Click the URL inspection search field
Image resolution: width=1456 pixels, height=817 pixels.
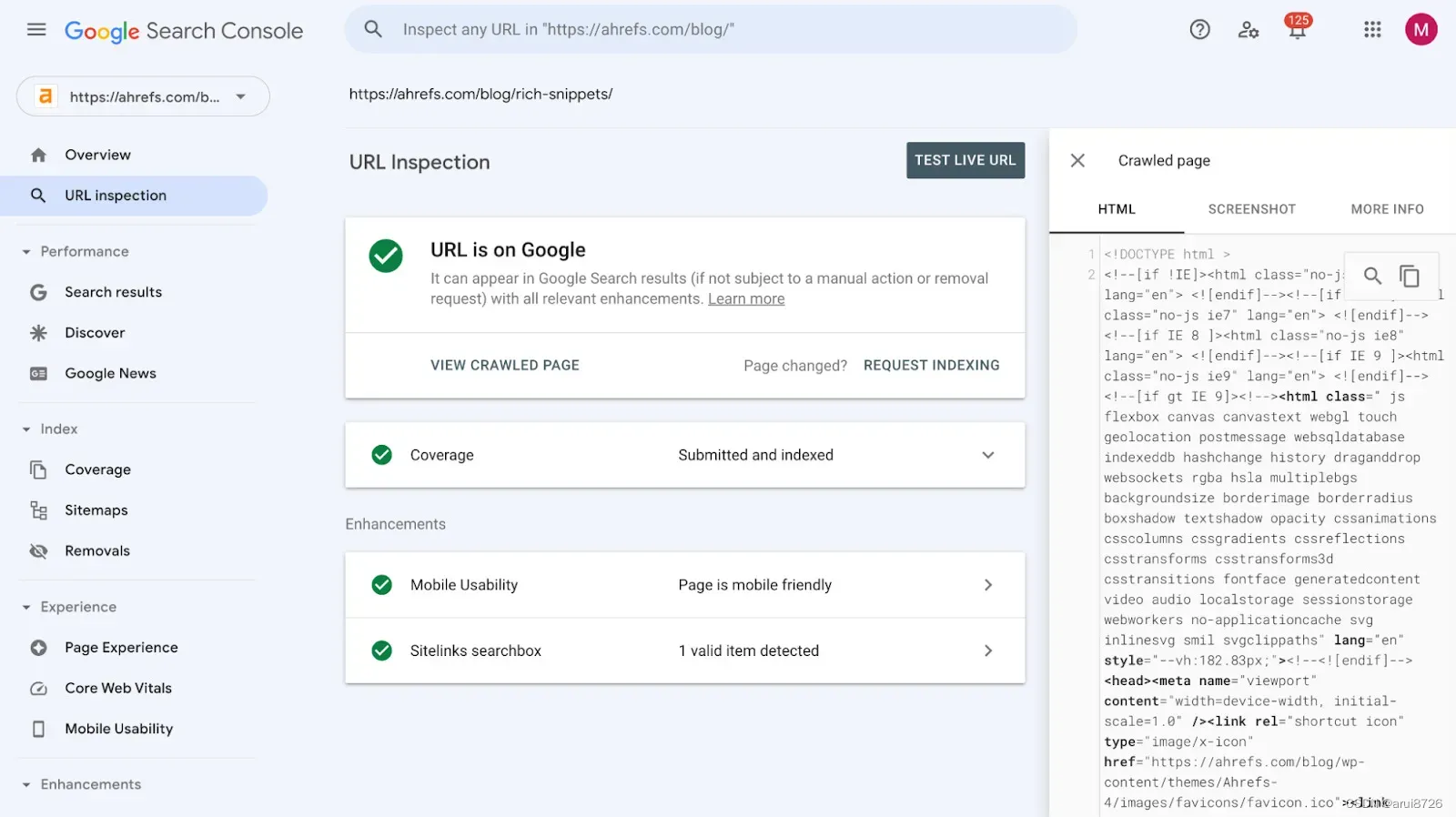[x=710, y=30]
